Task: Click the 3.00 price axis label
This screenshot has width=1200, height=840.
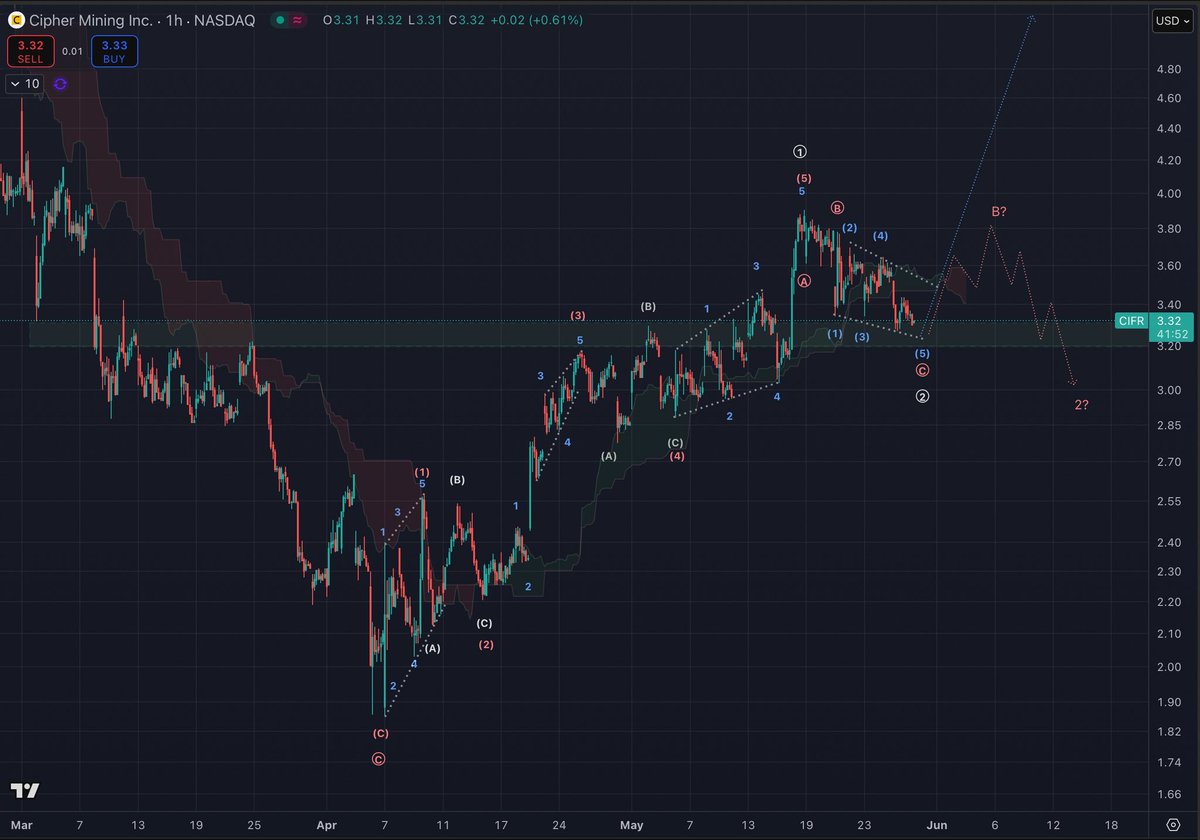Action: [x=1170, y=390]
